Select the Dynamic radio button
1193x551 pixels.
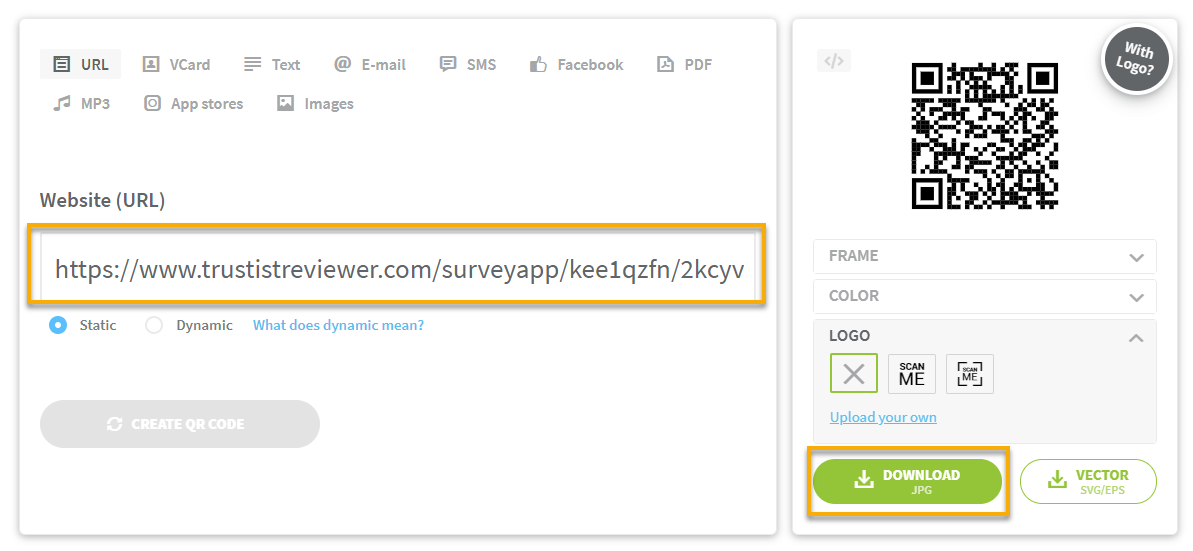click(154, 325)
